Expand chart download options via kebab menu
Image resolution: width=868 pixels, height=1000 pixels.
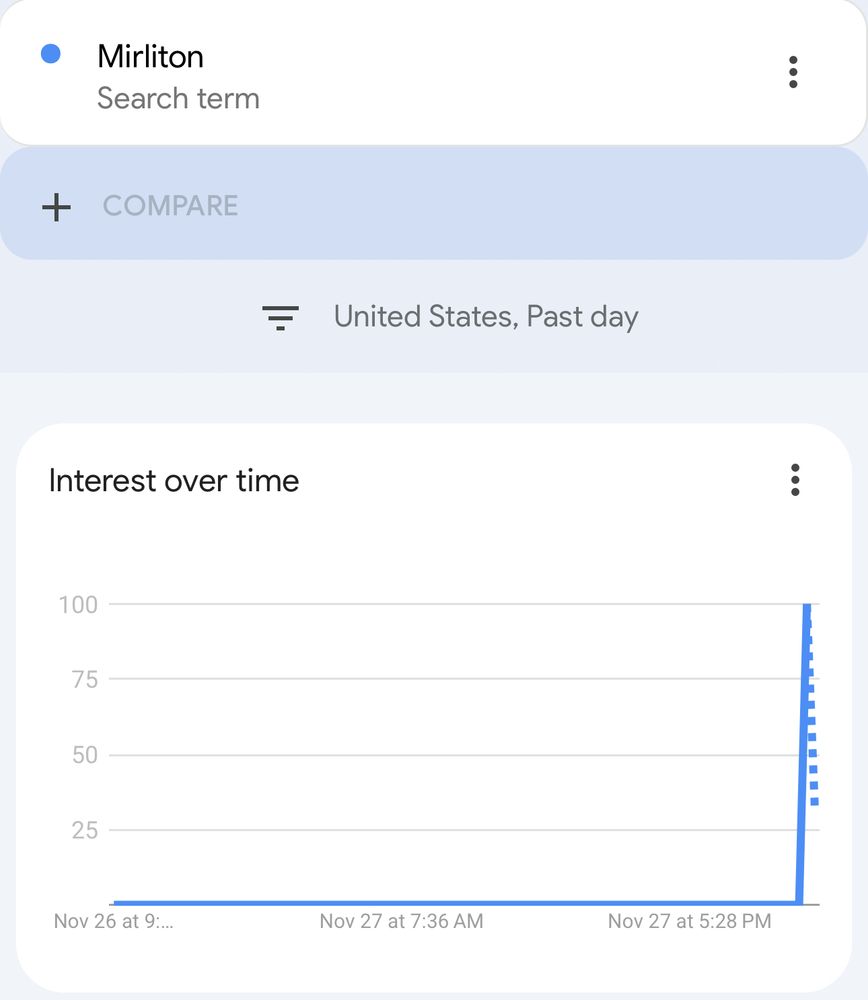(795, 481)
